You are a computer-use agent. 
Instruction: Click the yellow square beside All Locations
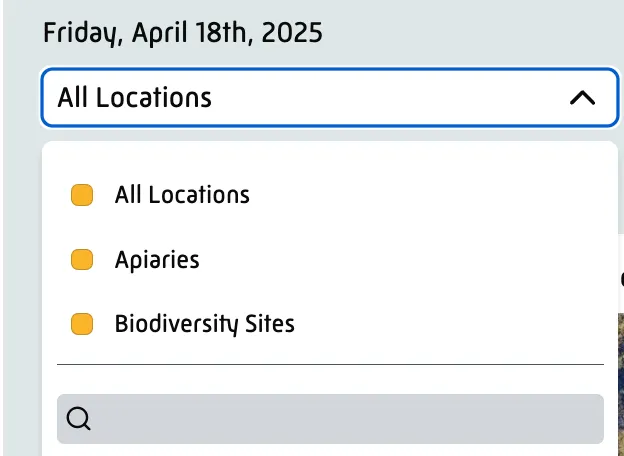[x=82, y=195]
